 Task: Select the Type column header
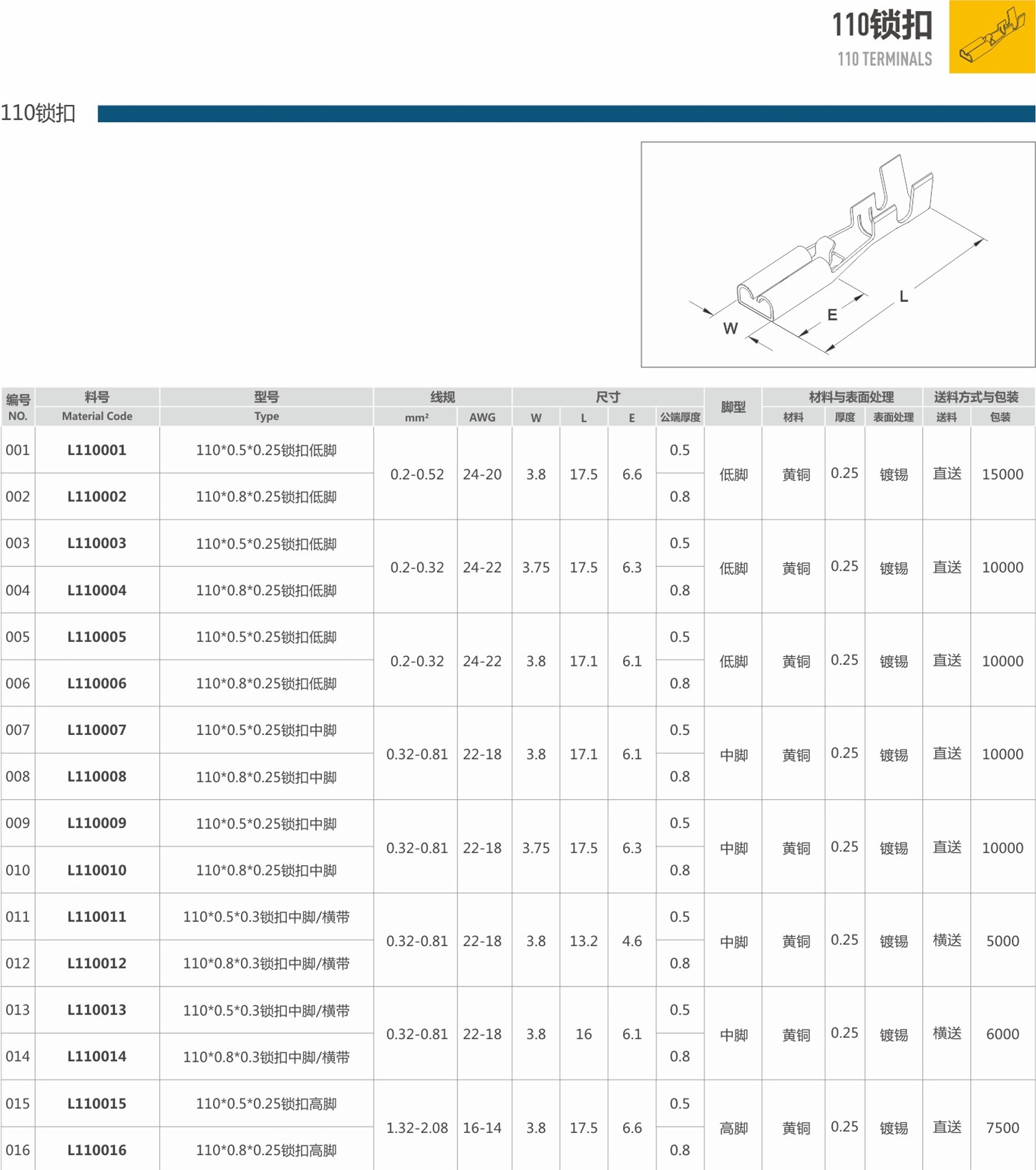(x=266, y=416)
